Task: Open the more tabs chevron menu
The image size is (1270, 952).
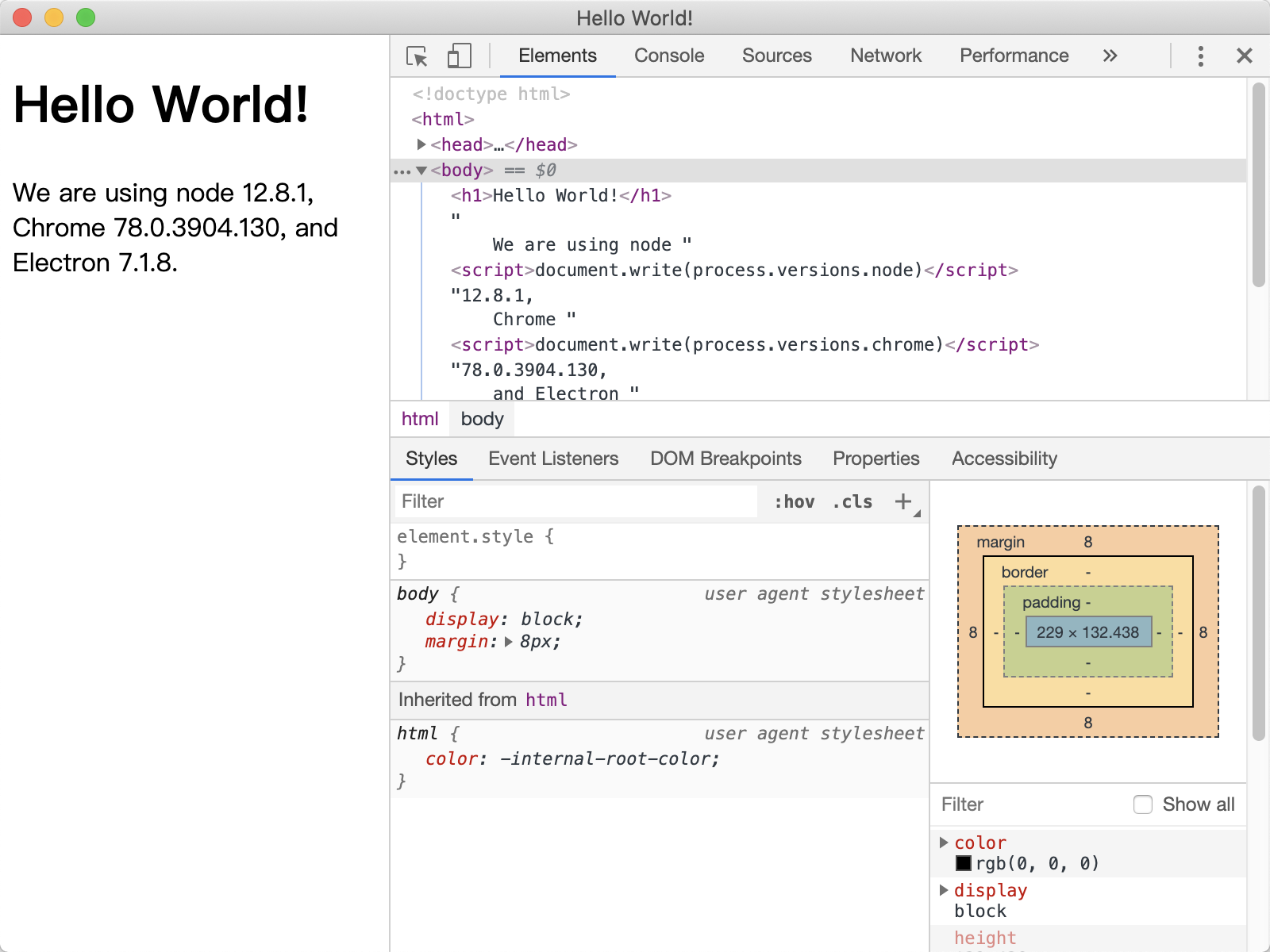Action: (1110, 56)
